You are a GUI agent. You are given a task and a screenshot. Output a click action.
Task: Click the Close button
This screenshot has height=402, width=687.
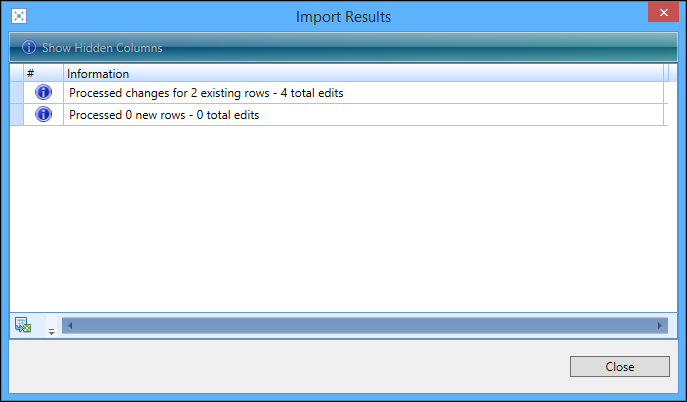620,366
